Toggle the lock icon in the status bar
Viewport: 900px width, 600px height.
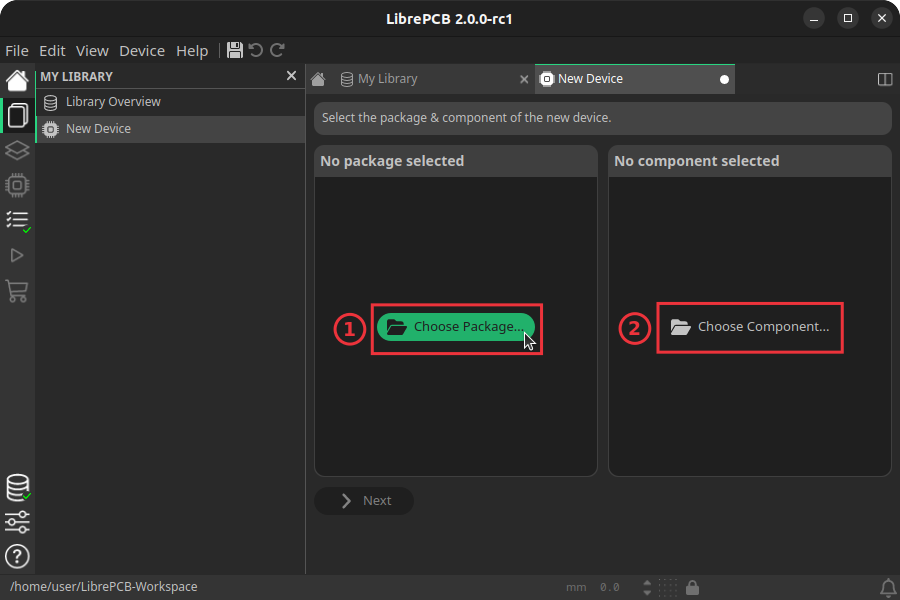[x=691, y=587]
